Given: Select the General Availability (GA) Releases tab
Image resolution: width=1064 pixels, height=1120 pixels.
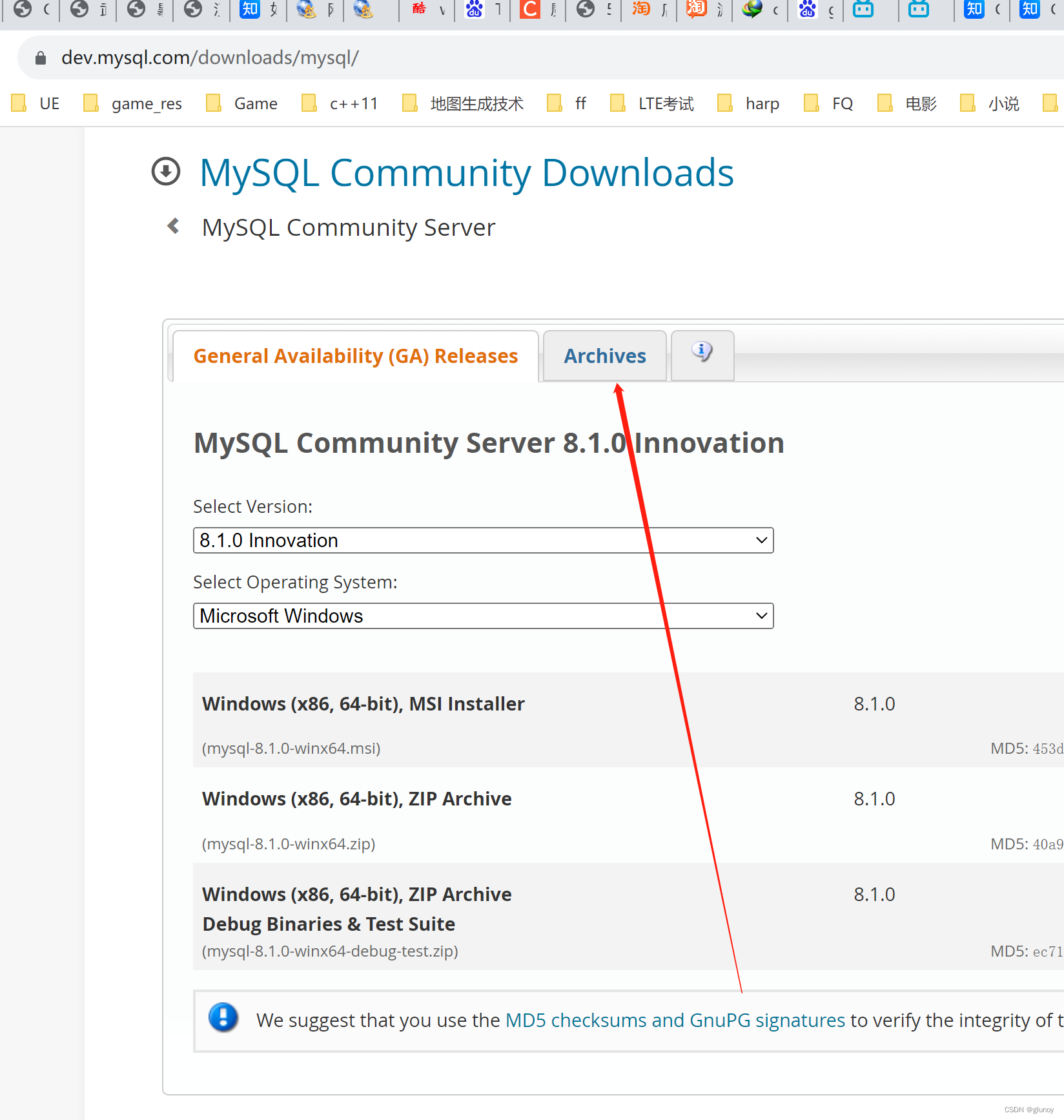Looking at the screenshot, I should (x=356, y=355).
